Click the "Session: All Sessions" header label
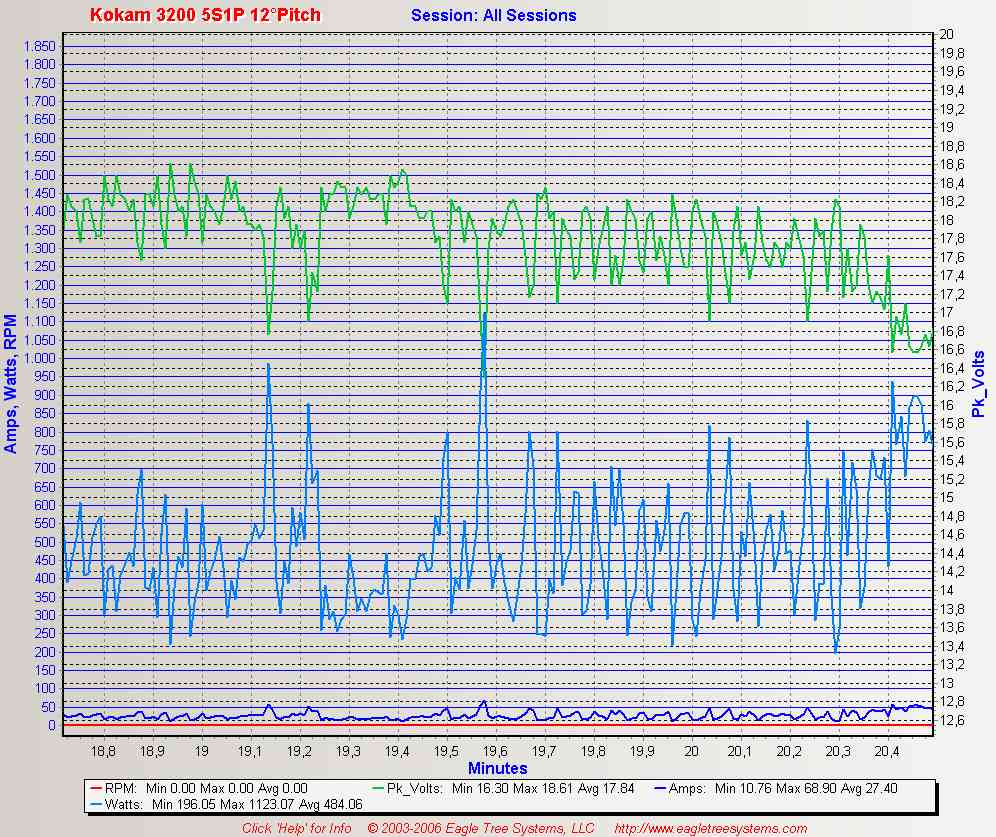This screenshot has height=837, width=996. tap(493, 15)
